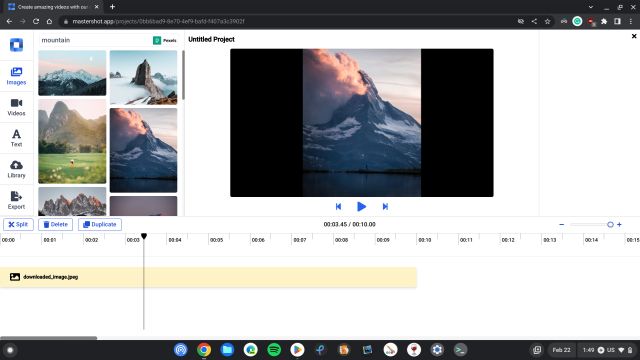Open the browser extensions puzzle icon
The image size is (640, 360).
pos(604,21)
